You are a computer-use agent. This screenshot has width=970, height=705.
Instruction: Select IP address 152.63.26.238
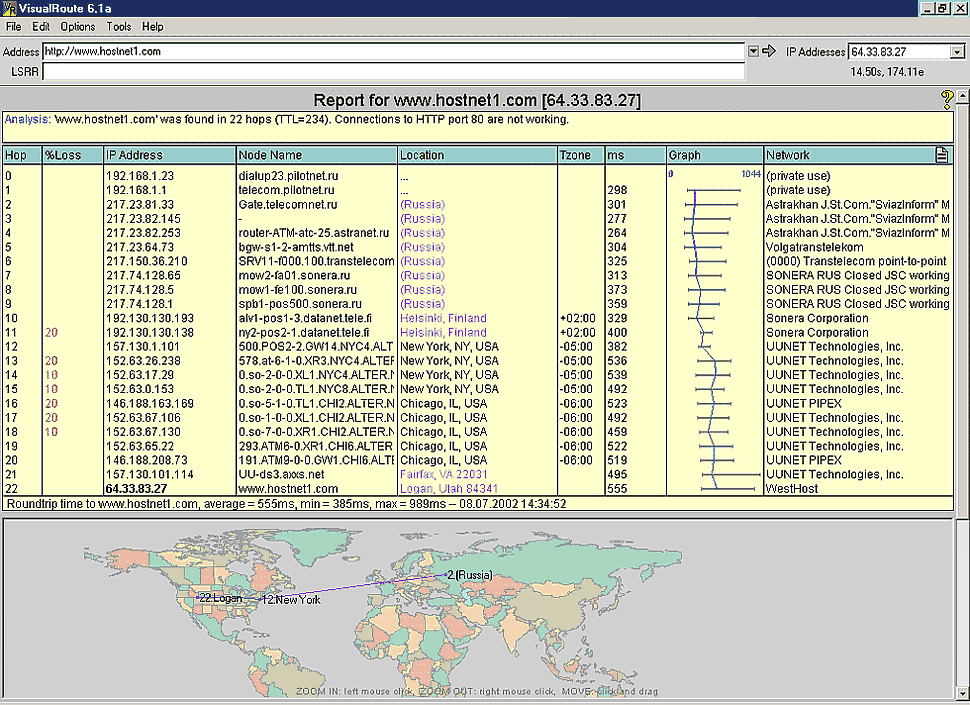(144, 361)
